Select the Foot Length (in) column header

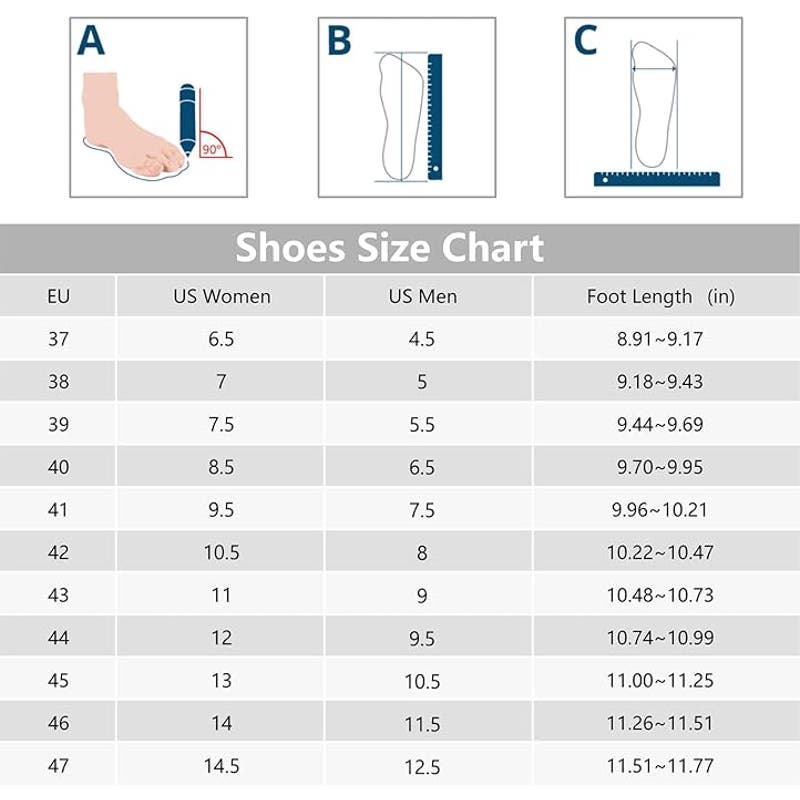click(x=660, y=297)
